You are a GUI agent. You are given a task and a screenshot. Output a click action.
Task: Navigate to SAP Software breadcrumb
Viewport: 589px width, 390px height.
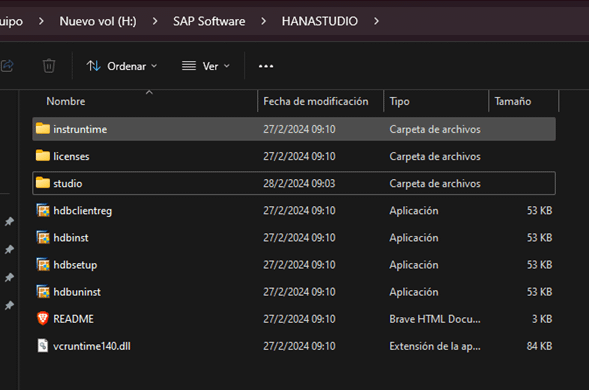(x=209, y=21)
